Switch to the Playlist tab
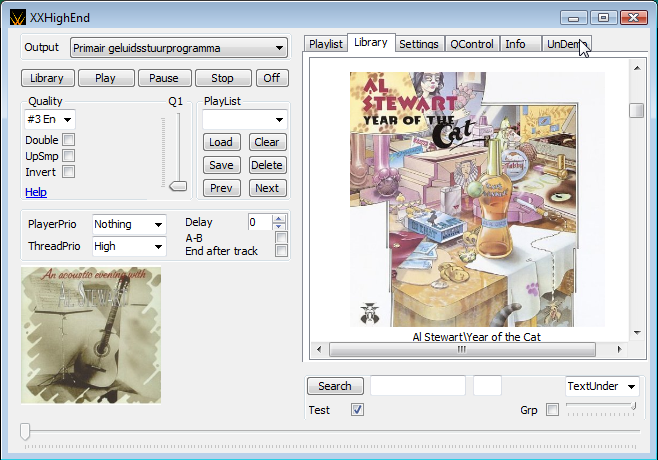This screenshot has height=460, width=658. [x=326, y=44]
